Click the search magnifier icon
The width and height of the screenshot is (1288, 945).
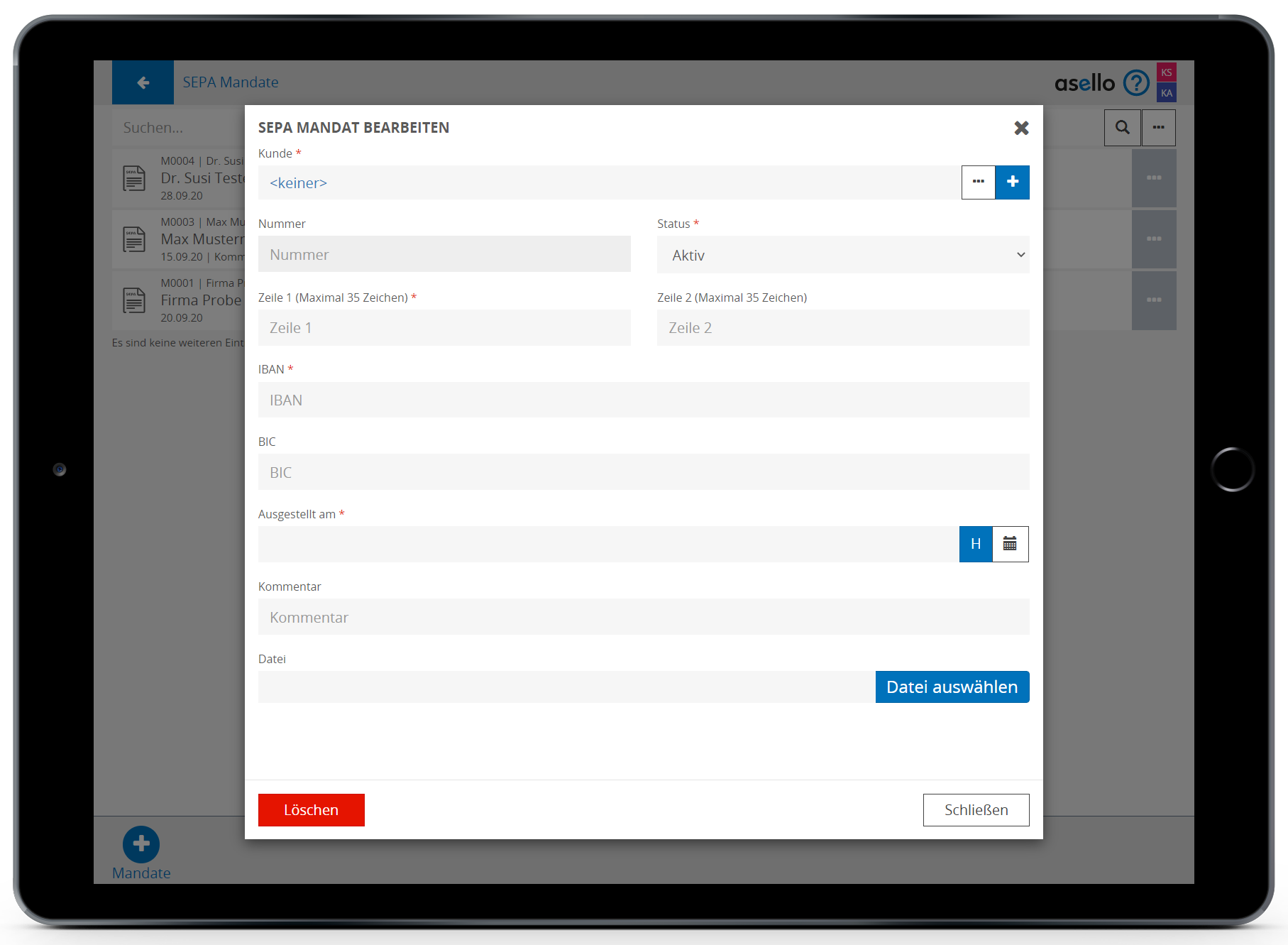pyautogui.click(x=1122, y=128)
